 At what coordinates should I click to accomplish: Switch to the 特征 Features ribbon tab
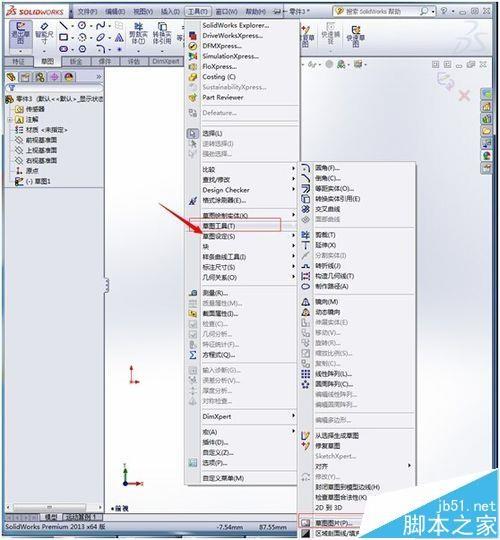click(19, 62)
